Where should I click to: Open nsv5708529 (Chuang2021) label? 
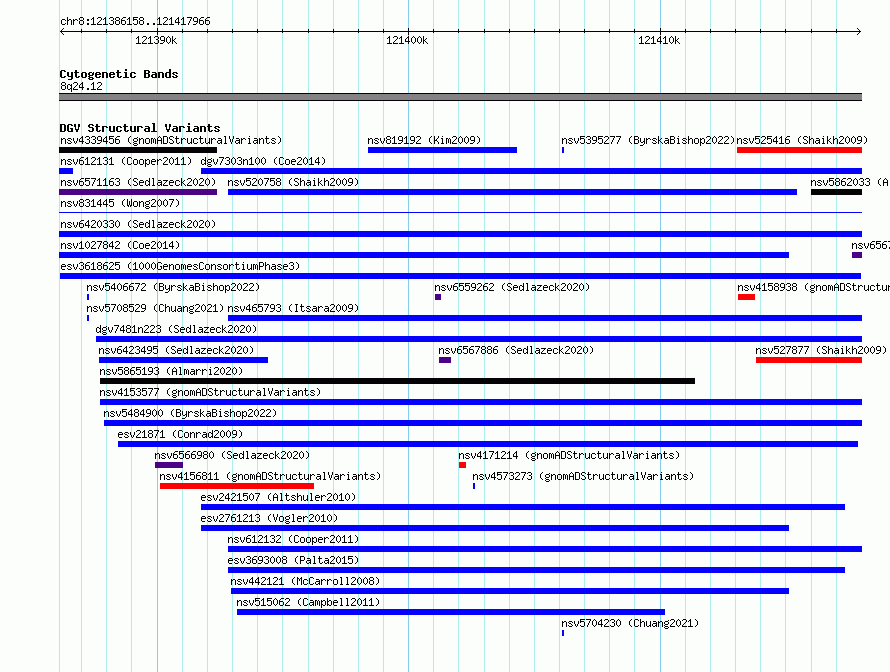[x=155, y=308]
